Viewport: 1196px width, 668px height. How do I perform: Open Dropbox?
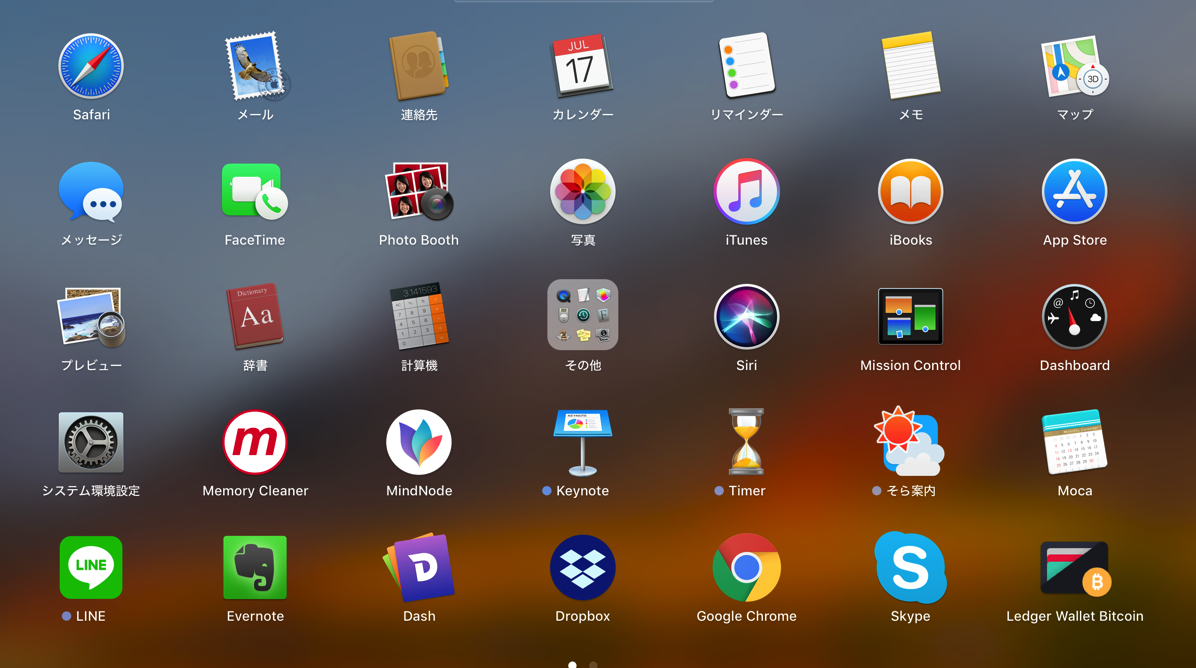[x=583, y=567]
